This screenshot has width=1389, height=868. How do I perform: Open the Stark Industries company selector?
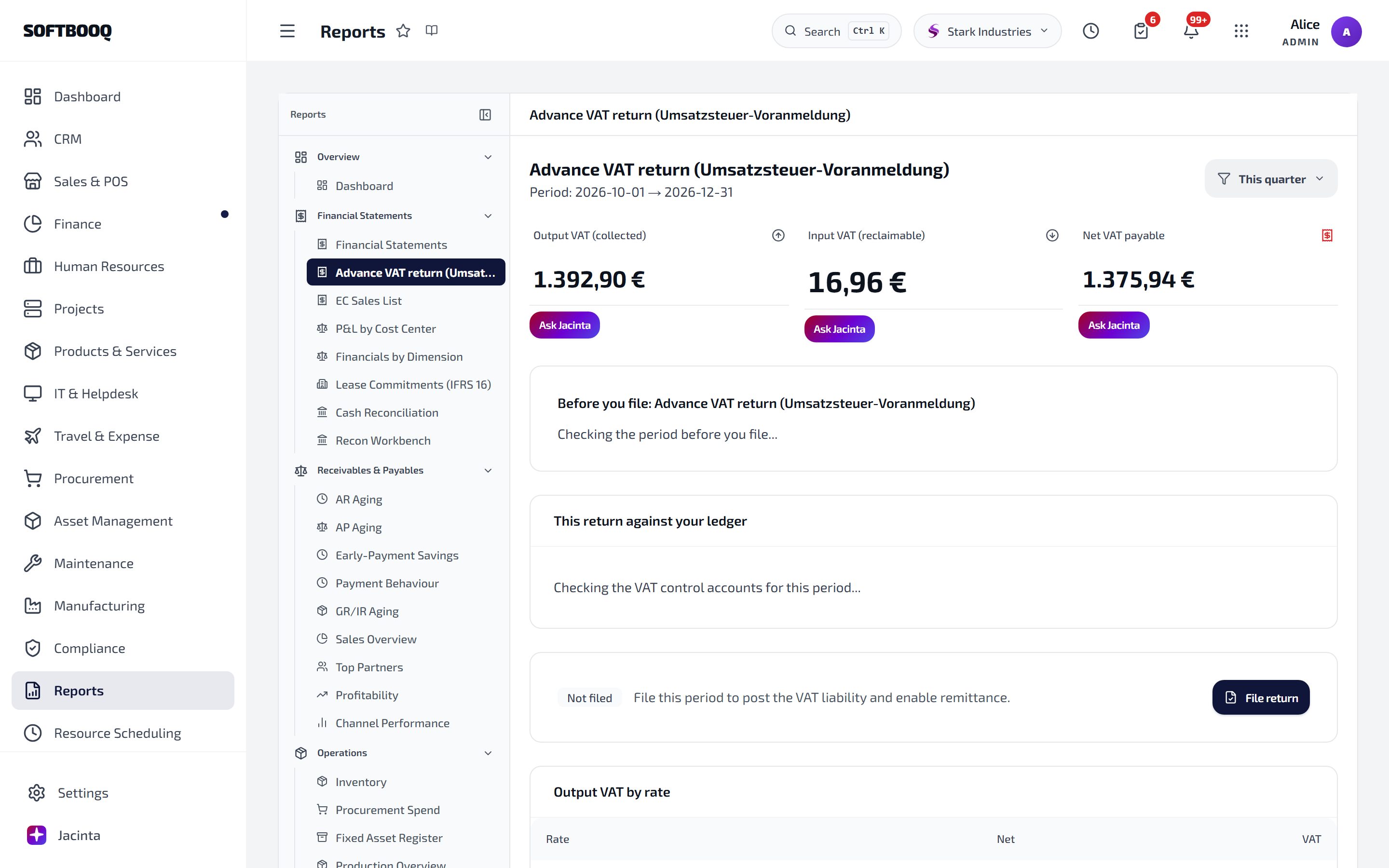click(987, 31)
